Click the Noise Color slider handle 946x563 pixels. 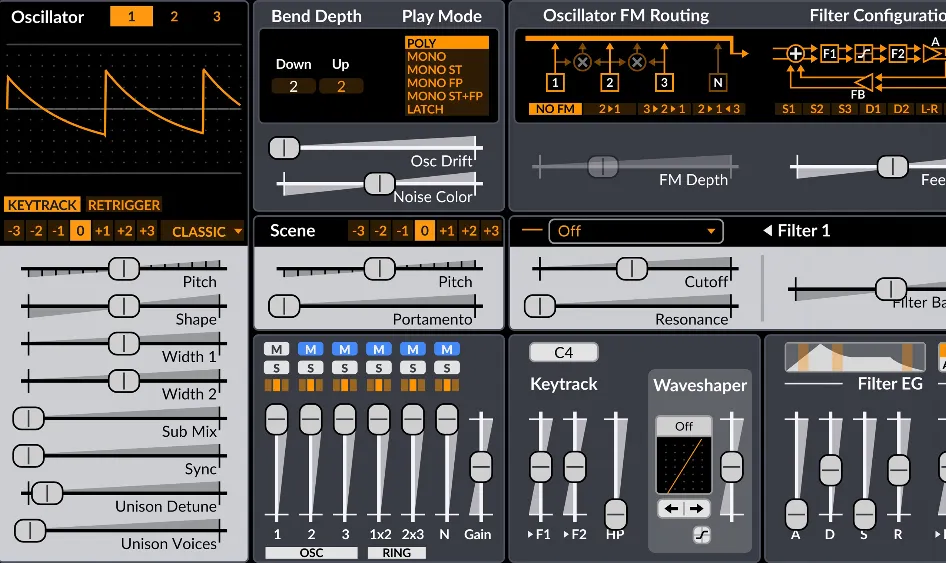pos(379,183)
